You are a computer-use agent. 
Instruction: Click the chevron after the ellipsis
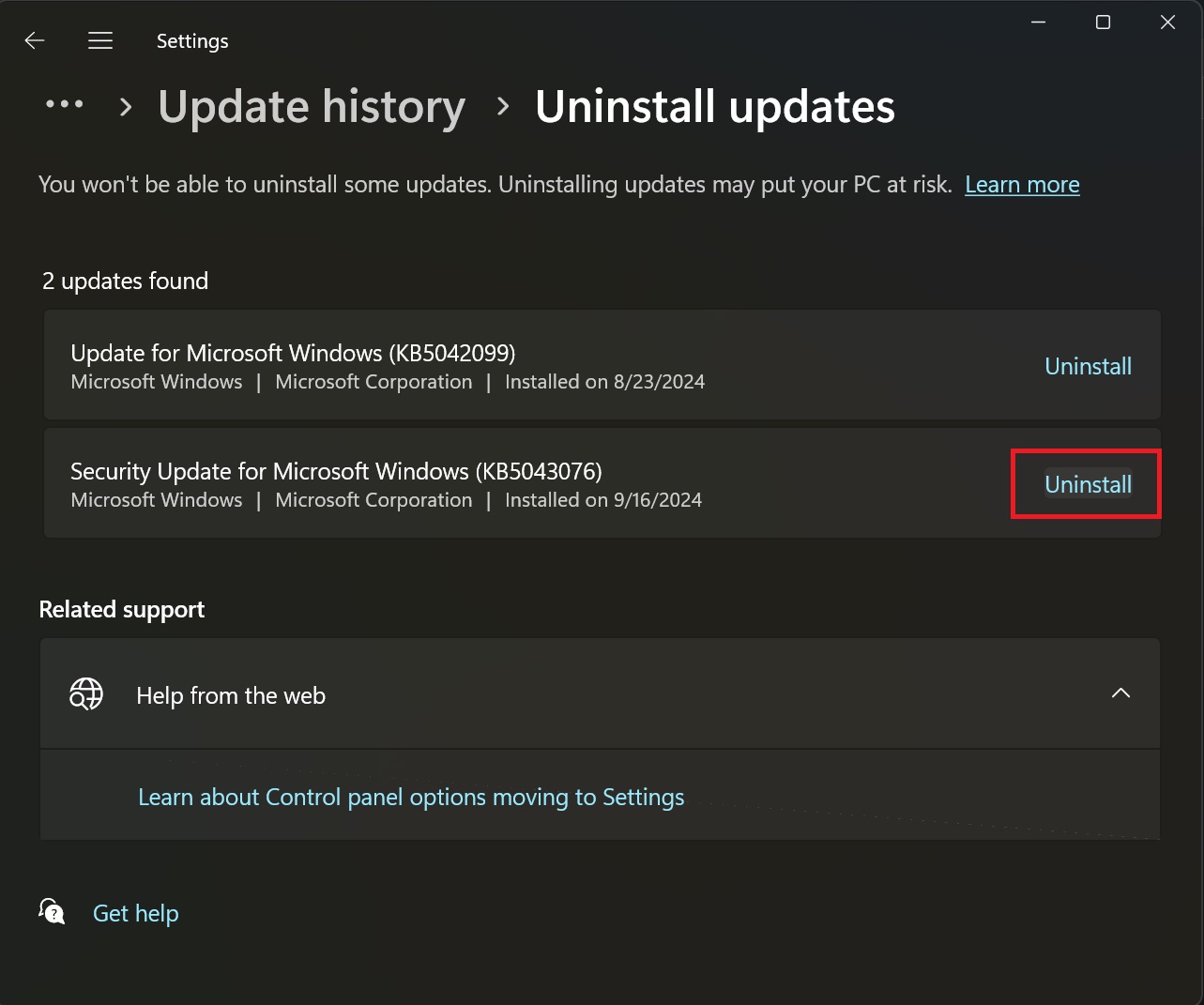point(126,106)
